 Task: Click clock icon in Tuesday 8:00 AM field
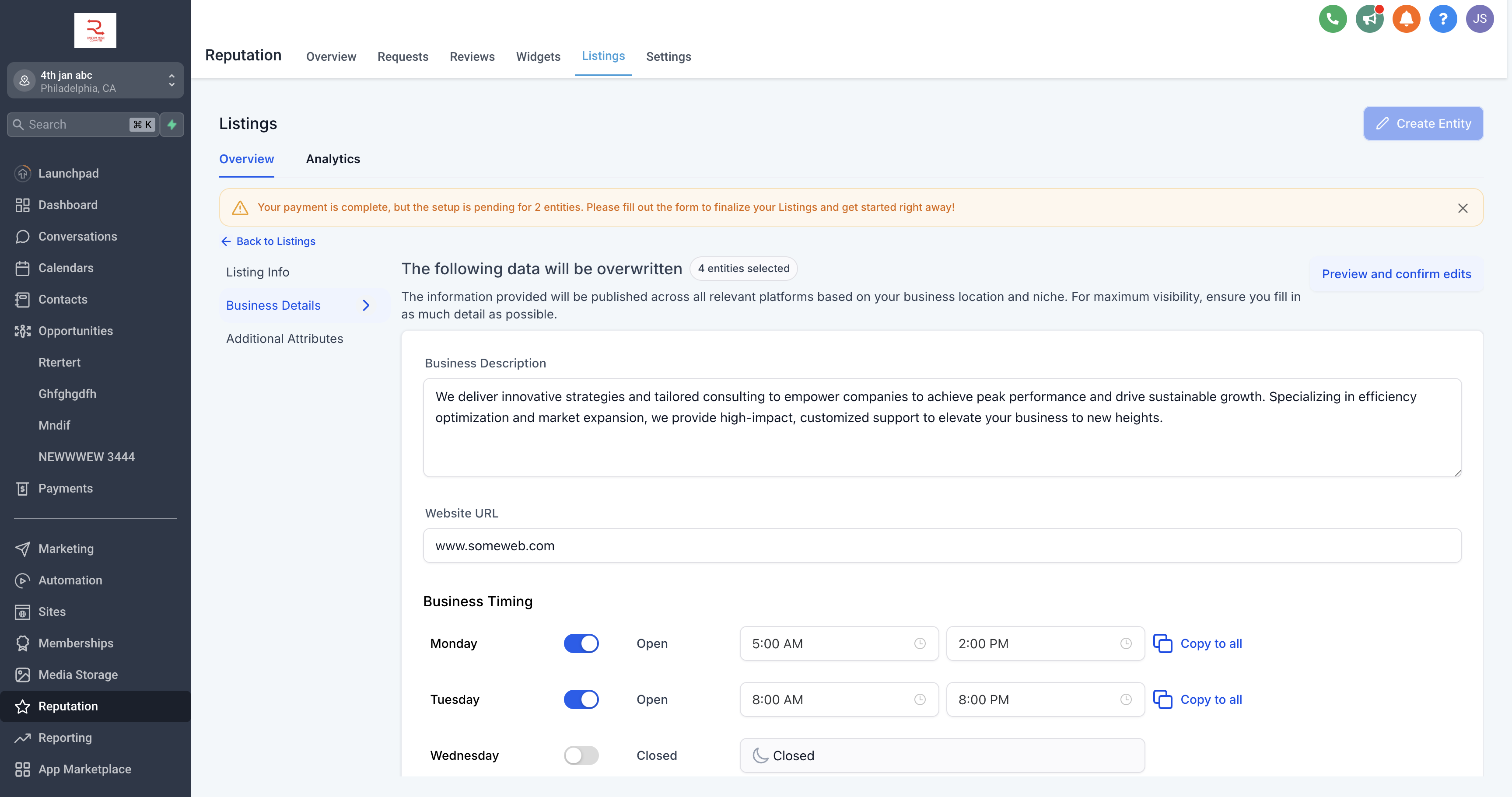pos(920,699)
